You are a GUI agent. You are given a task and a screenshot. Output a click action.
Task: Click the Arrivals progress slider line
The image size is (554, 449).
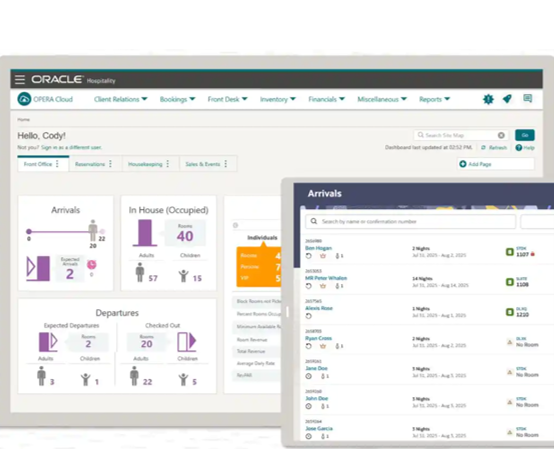[60, 232]
